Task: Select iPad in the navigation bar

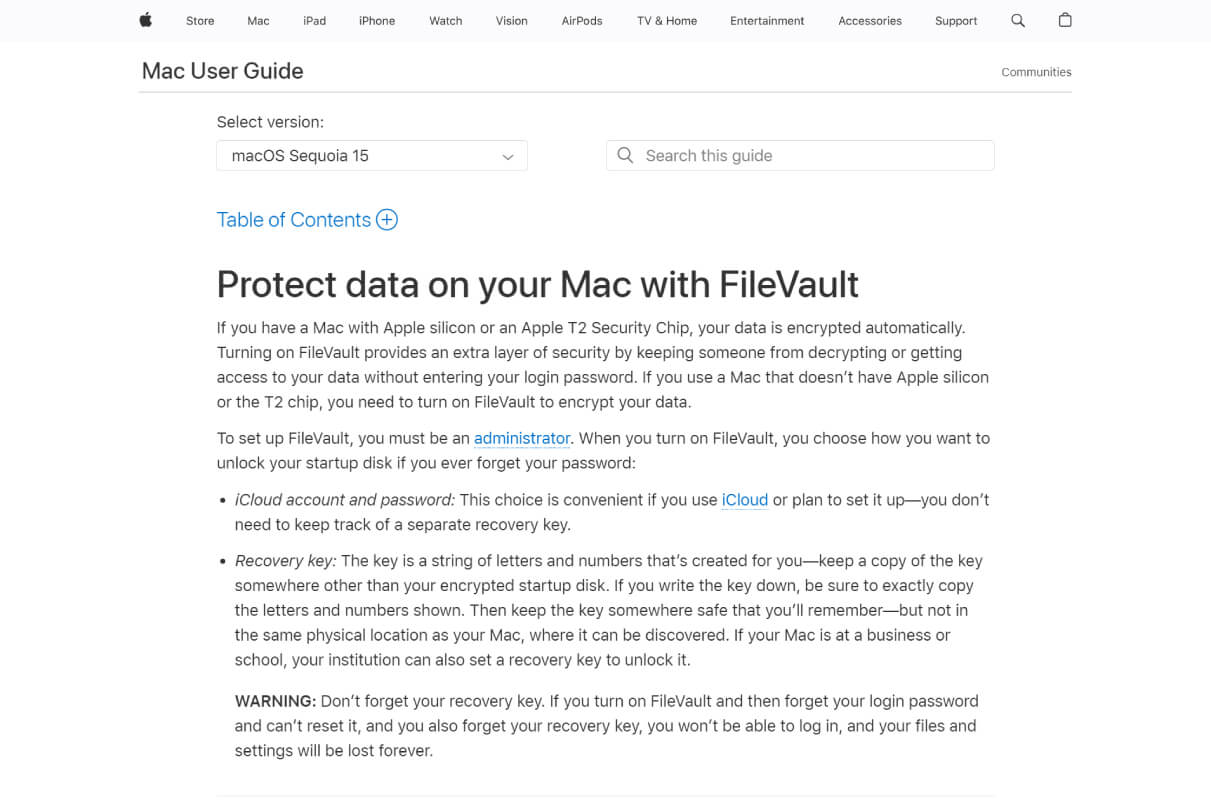Action: tap(315, 21)
